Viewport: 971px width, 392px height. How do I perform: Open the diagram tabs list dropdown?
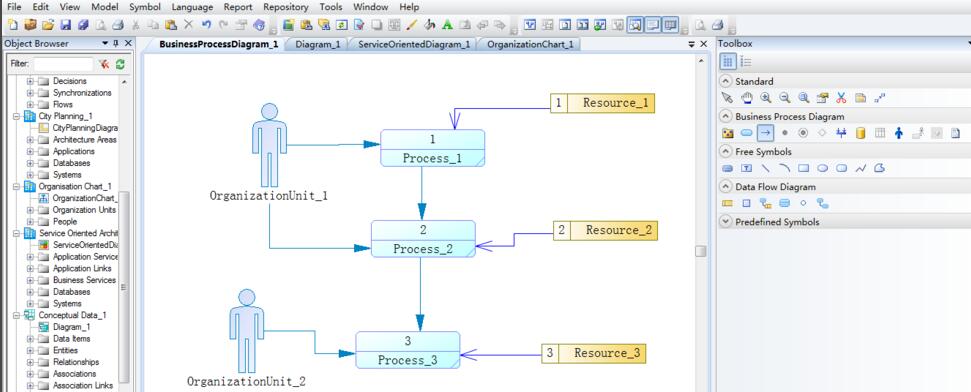(x=692, y=44)
